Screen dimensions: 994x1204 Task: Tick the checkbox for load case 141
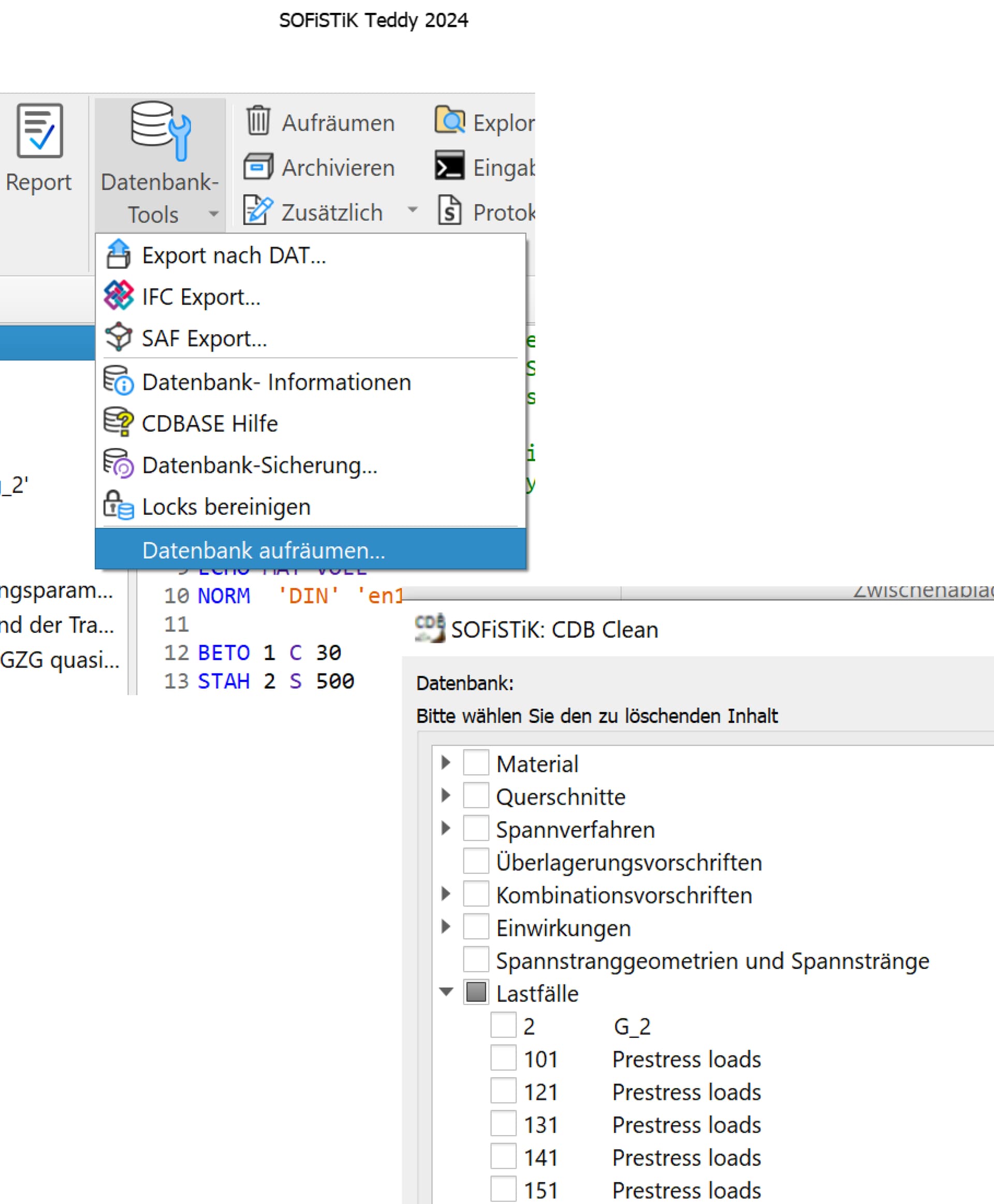503,1156
